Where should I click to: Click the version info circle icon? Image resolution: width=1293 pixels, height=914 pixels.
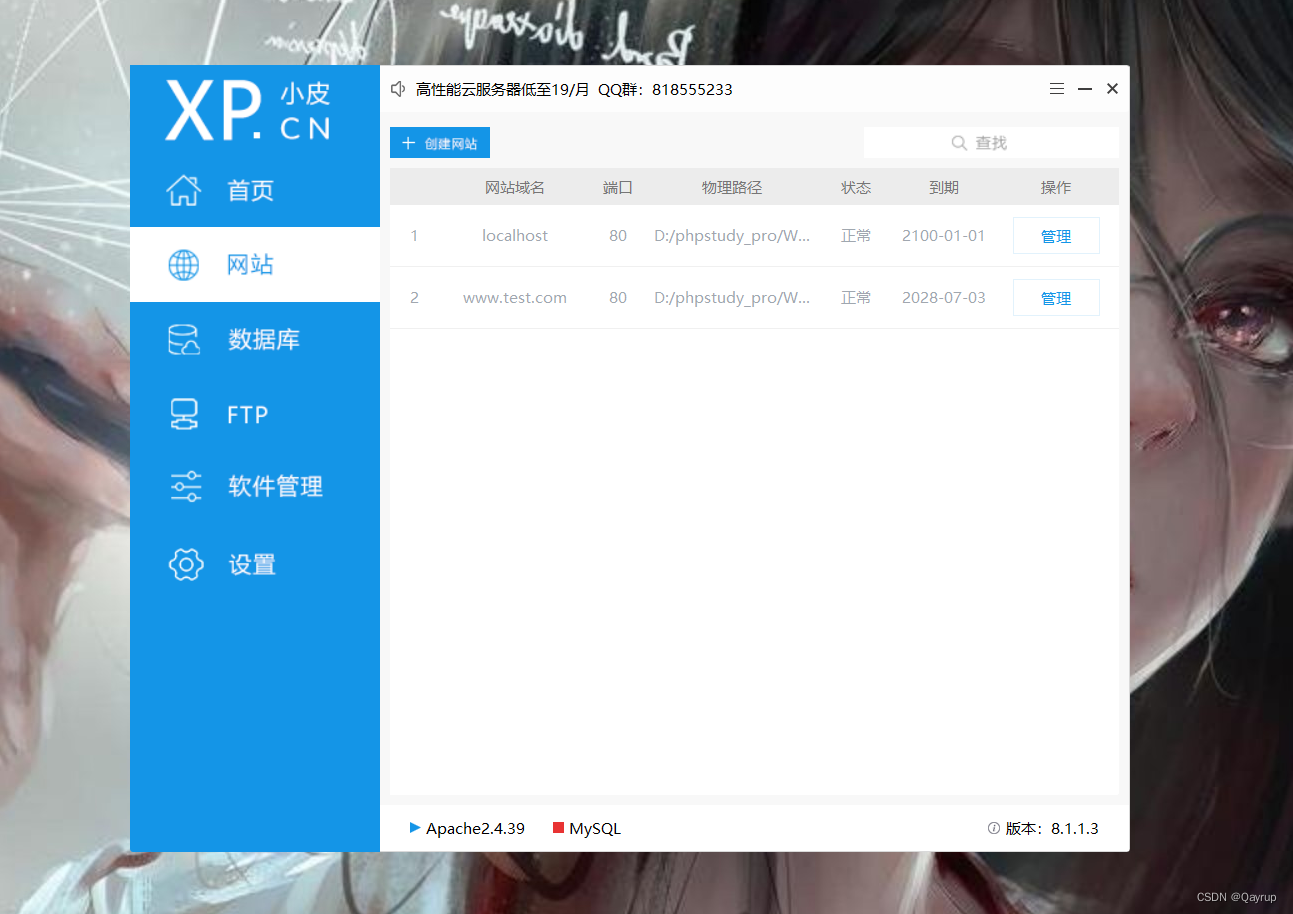coord(994,828)
